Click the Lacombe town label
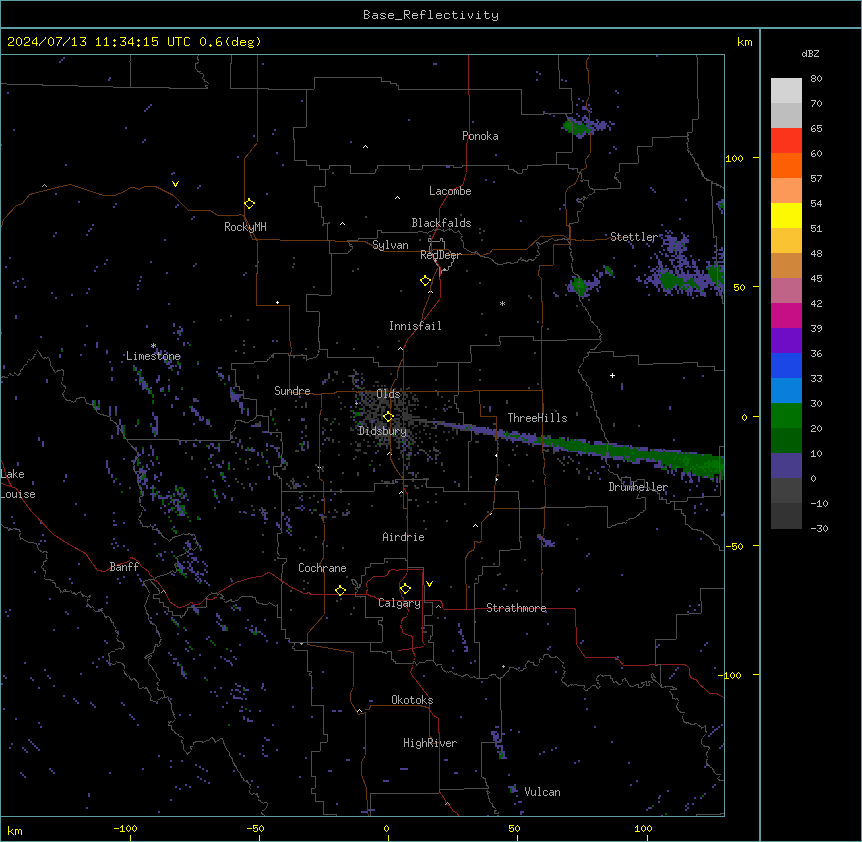Viewport: 862px width, 842px height. (x=450, y=191)
